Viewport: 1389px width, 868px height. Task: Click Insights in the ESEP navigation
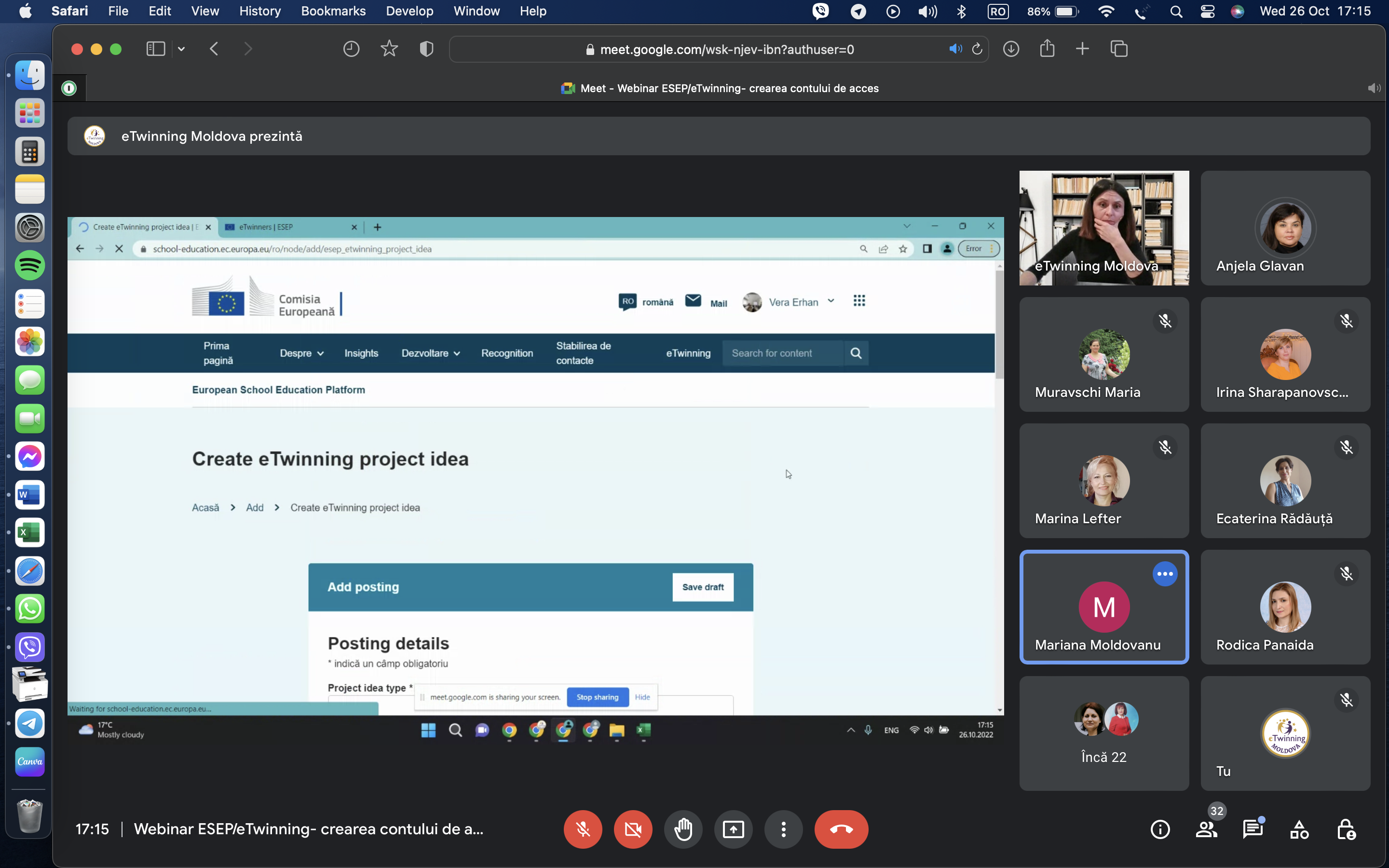[x=361, y=353]
